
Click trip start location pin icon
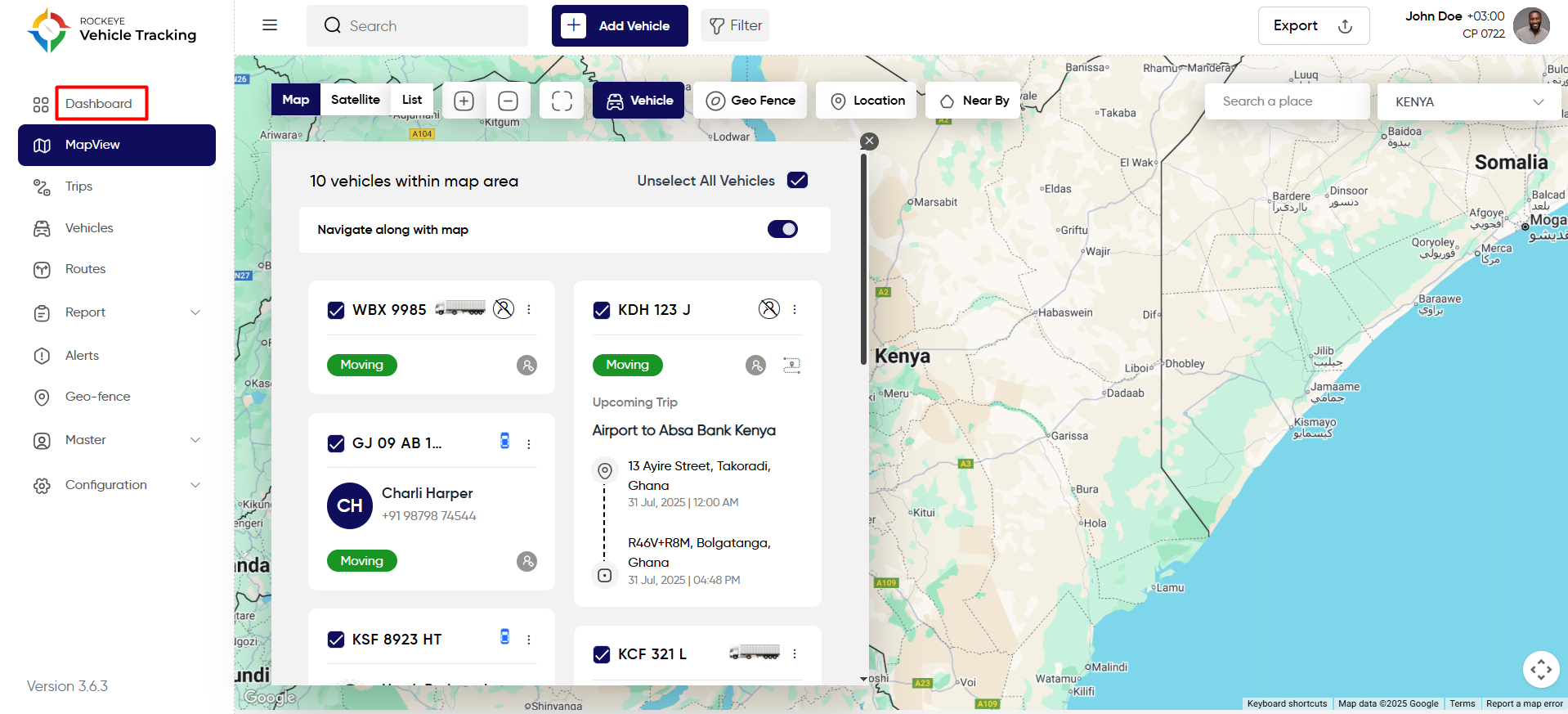click(x=605, y=470)
